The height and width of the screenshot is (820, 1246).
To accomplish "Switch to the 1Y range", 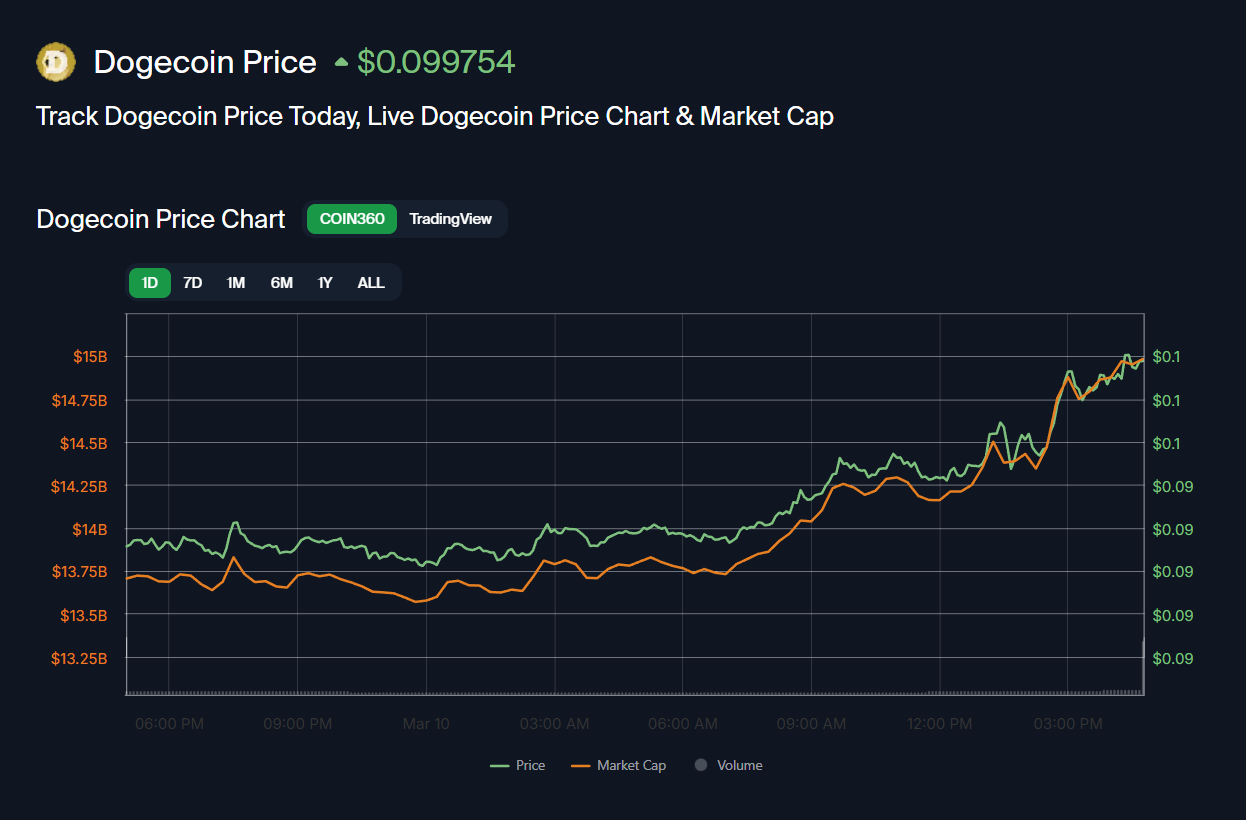I will click(325, 283).
